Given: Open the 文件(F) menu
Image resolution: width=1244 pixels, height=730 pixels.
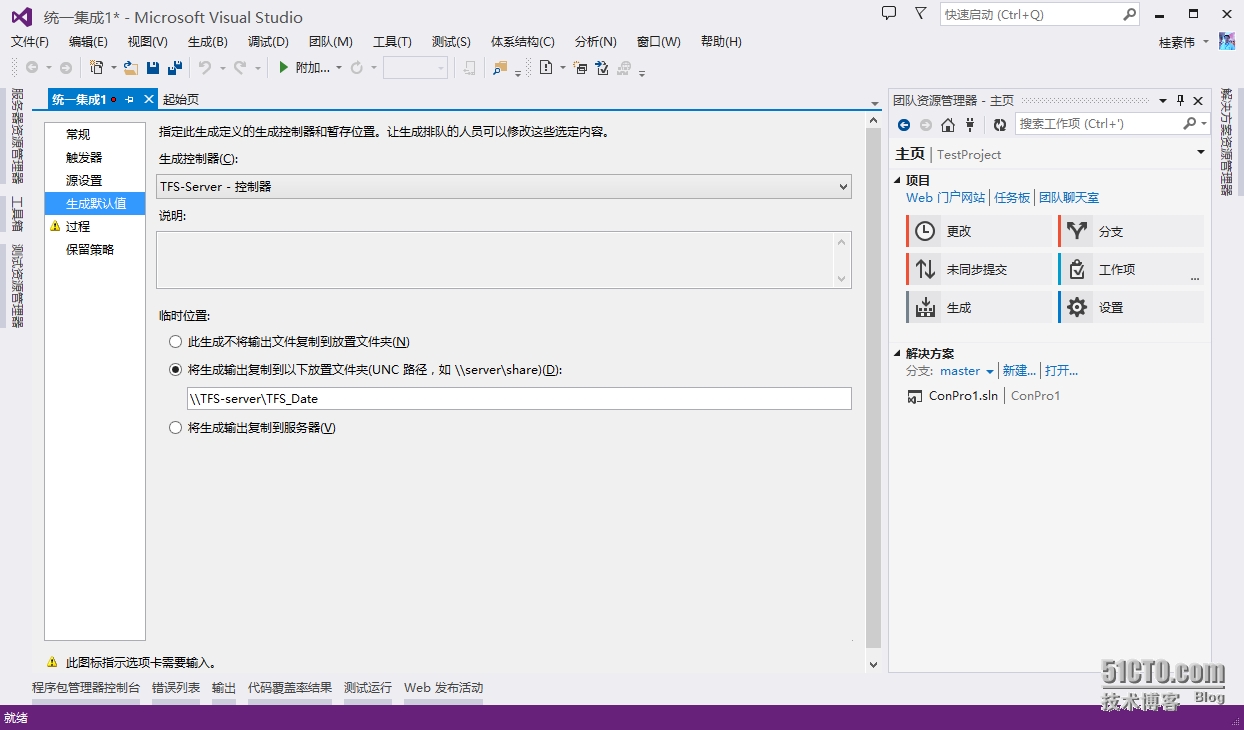Looking at the screenshot, I should (x=30, y=42).
